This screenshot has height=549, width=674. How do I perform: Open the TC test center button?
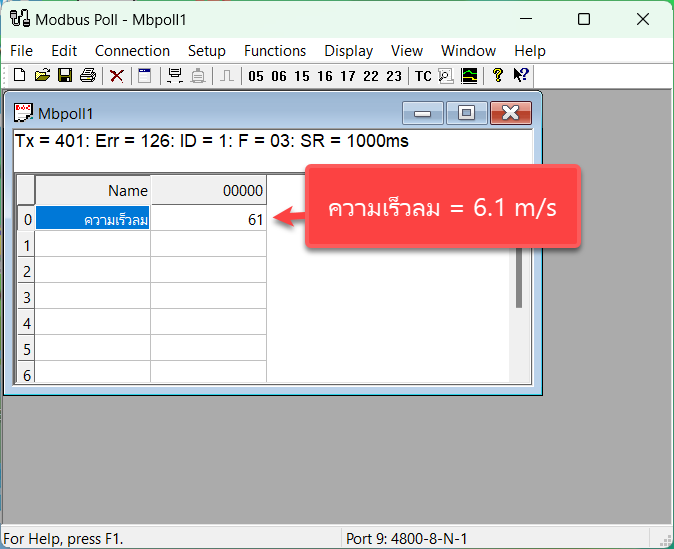pos(423,76)
